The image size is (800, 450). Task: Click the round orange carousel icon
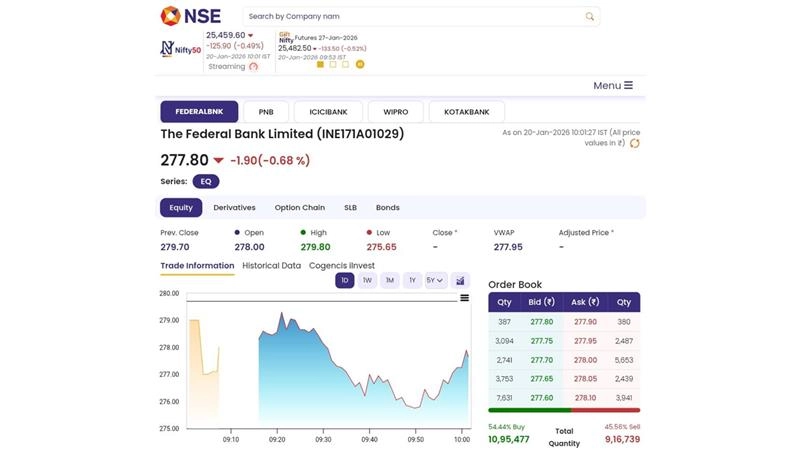pyautogui.click(x=360, y=64)
